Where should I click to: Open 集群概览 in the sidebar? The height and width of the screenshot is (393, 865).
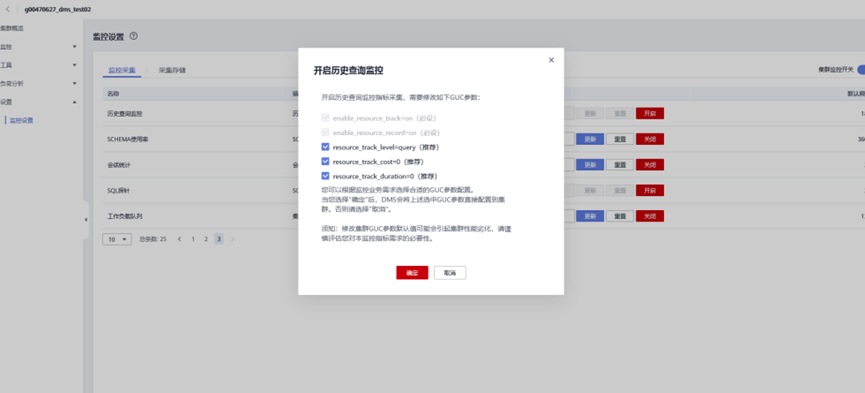pyautogui.click(x=12, y=28)
